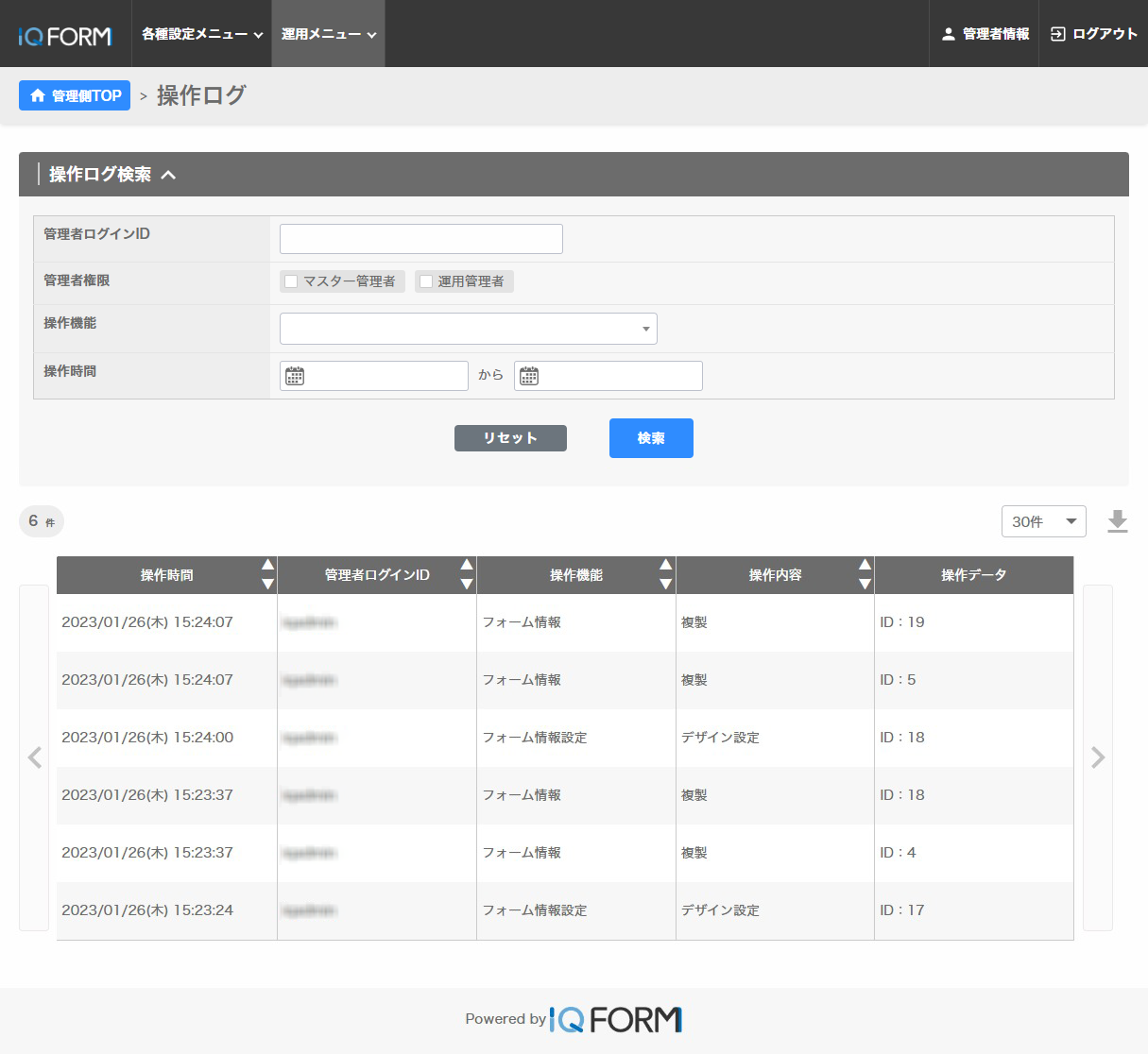Go to previous page with left arrow
The width and height of the screenshot is (1148, 1054).
click(35, 757)
